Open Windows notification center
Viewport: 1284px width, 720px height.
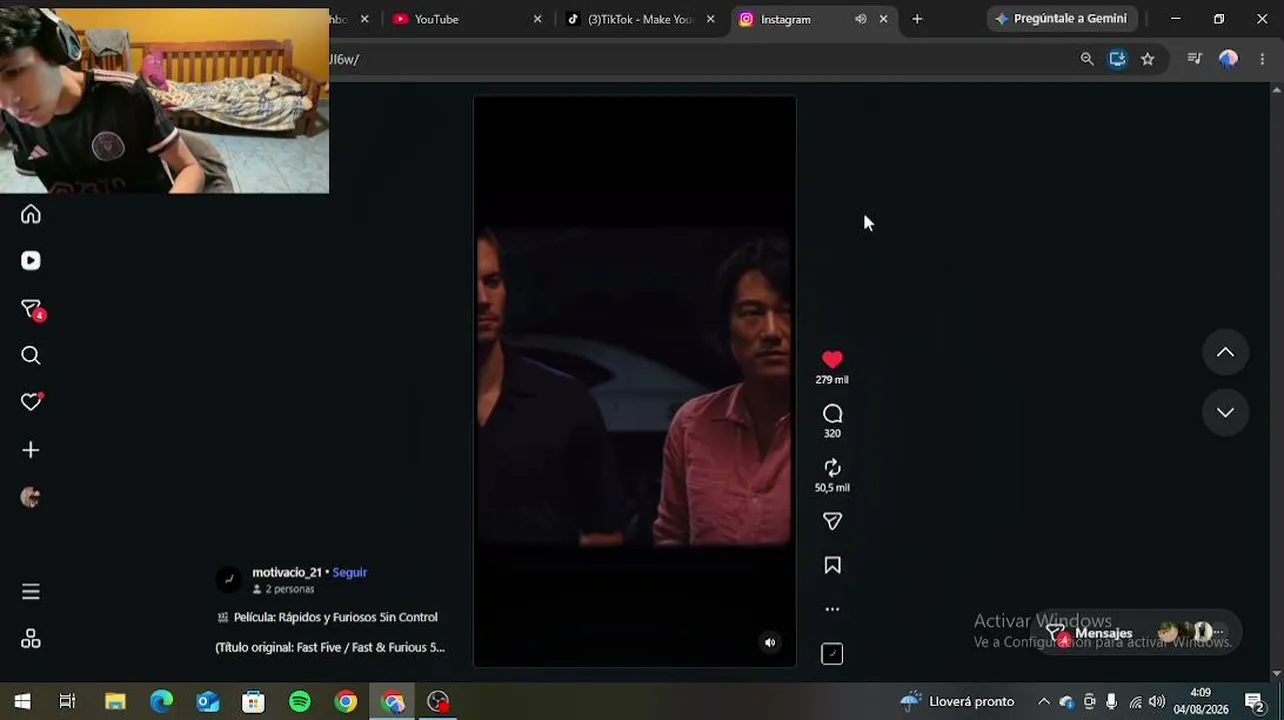[x=1254, y=702]
